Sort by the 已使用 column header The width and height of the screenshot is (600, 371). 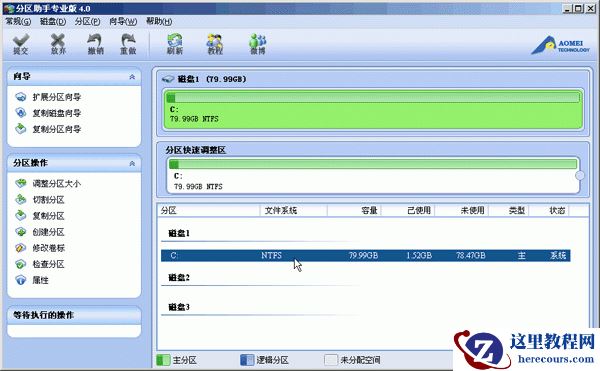tap(408, 210)
